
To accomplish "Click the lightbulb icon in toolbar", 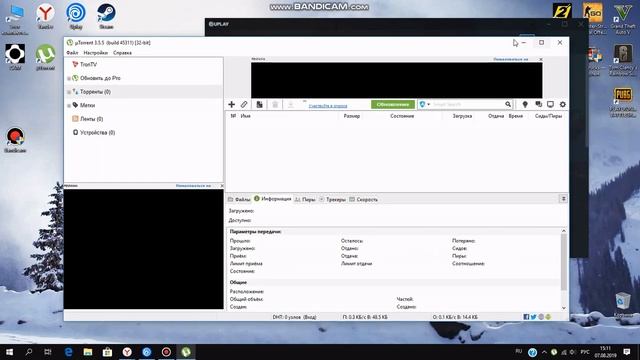I will click(x=525, y=104).
